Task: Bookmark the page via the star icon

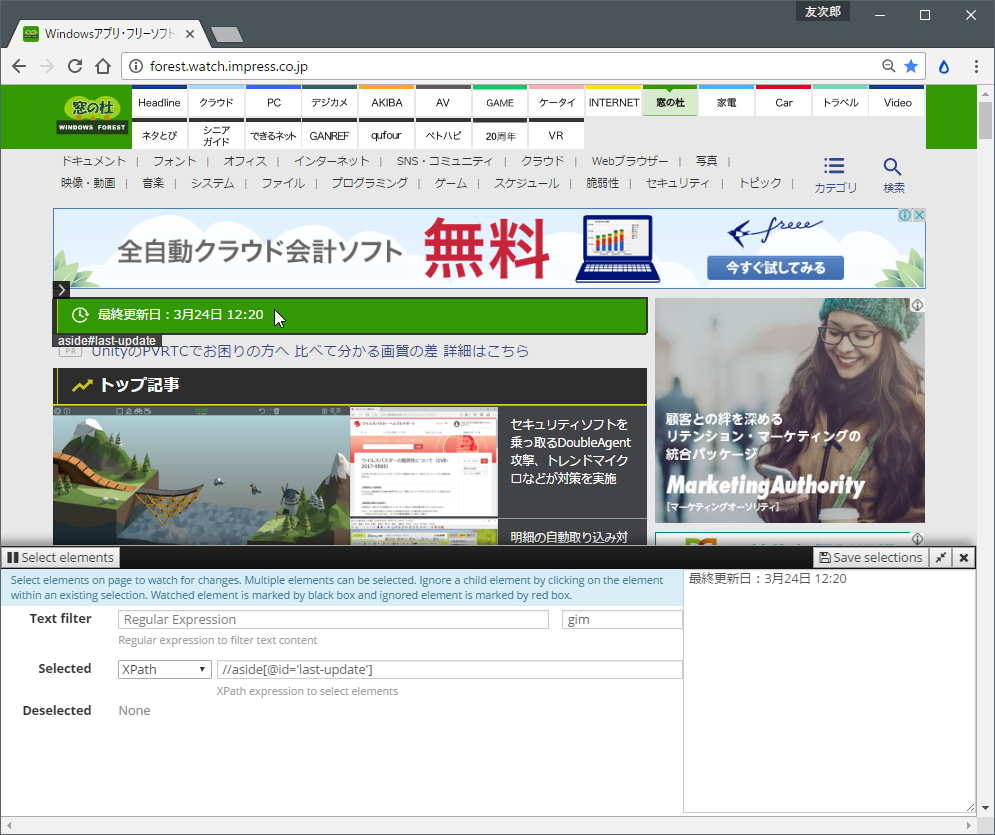Action: (911, 65)
